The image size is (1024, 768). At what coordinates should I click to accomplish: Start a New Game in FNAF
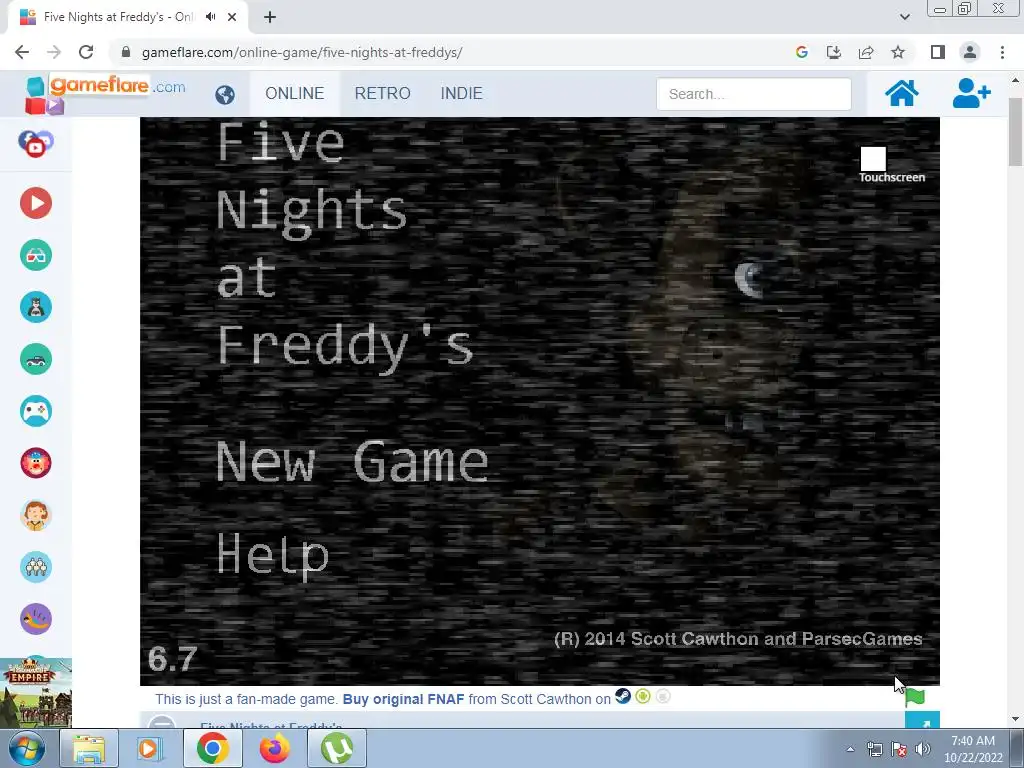coord(352,462)
